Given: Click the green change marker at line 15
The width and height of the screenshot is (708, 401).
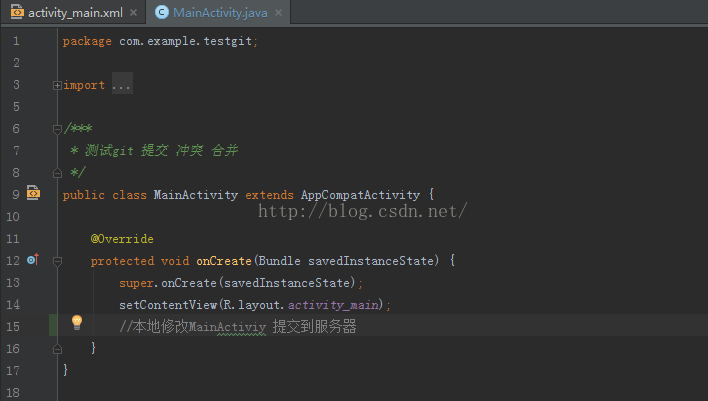Looking at the screenshot, I should click(53, 325).
